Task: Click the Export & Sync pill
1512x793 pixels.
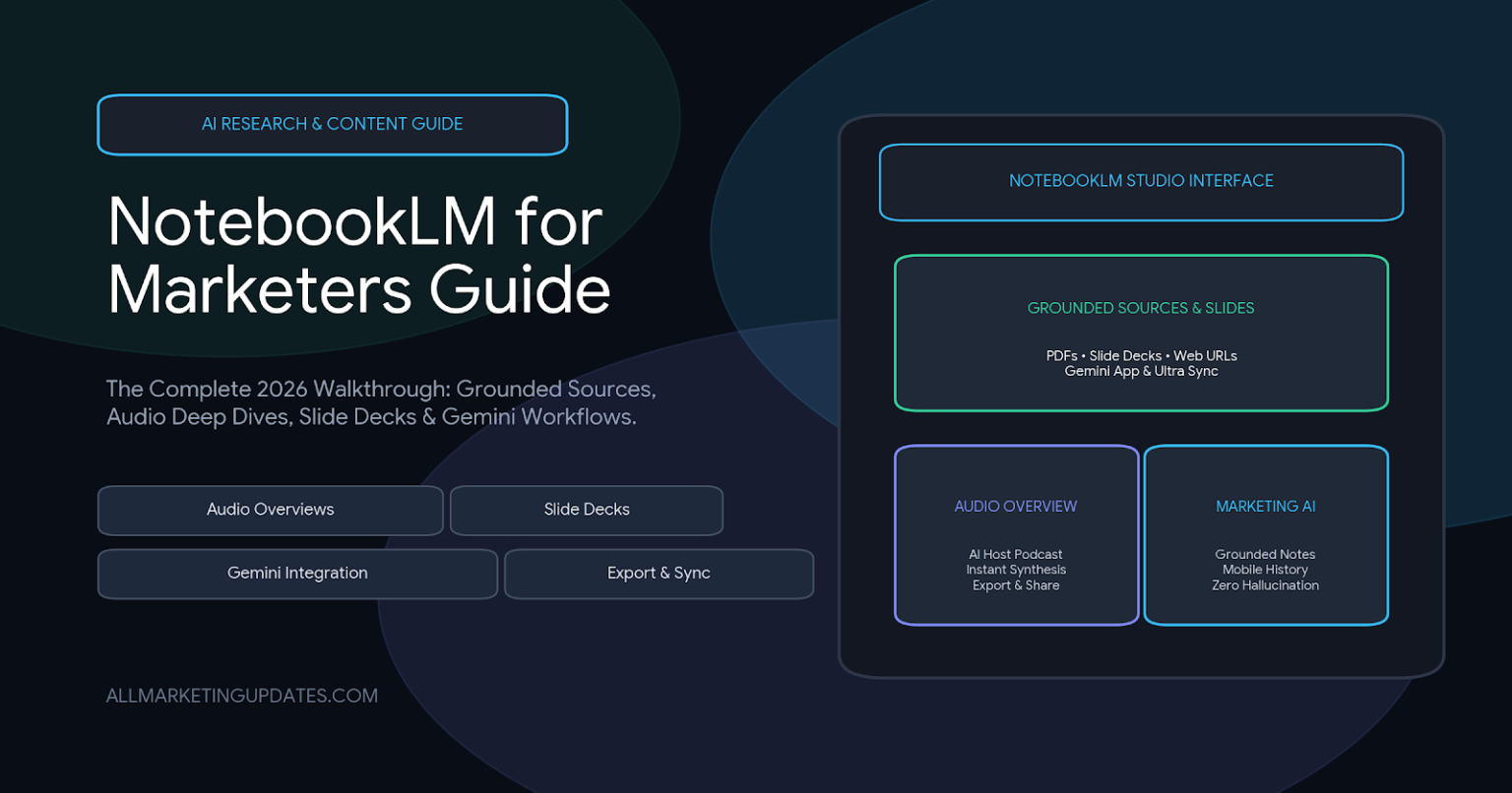Action: tap(659, 574)
